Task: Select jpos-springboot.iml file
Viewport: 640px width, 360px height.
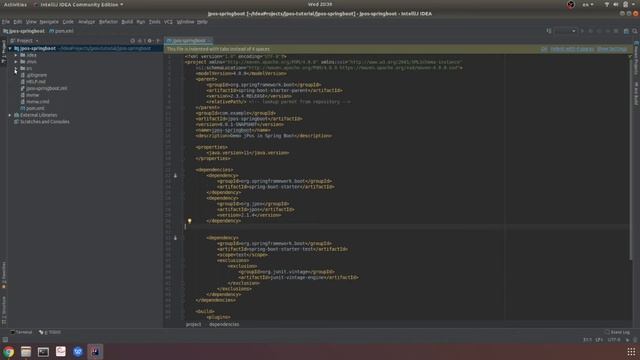Action: (x=44, y=88)
